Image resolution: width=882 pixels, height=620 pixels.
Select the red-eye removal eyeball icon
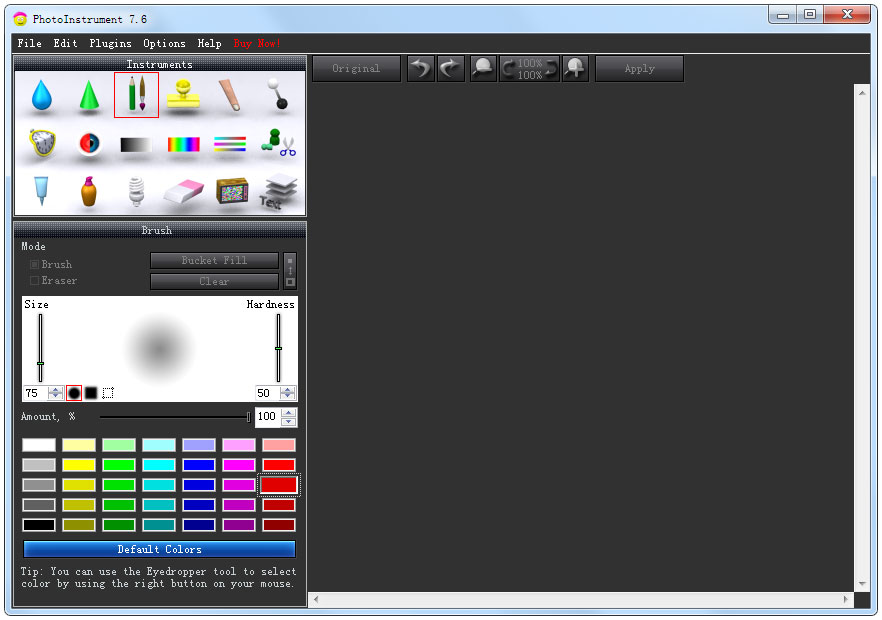(x=89, y=143)
